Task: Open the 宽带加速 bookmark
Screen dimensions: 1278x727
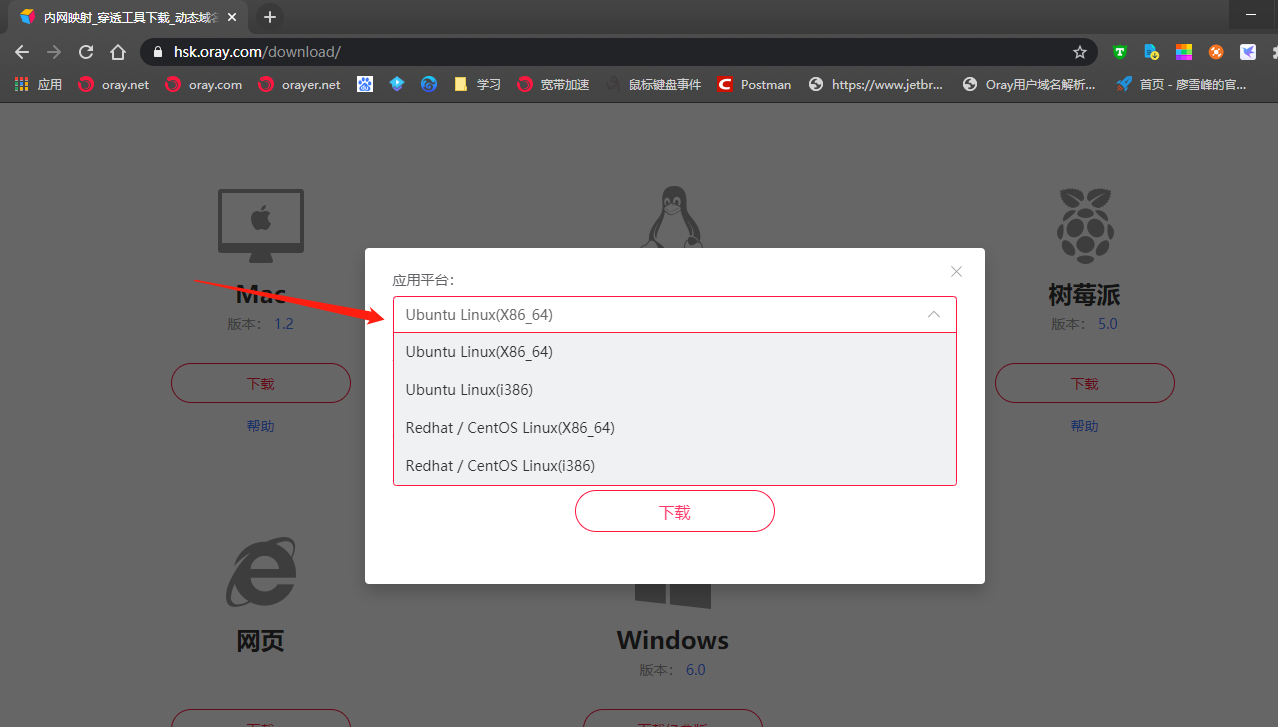Action: [553, 85]
